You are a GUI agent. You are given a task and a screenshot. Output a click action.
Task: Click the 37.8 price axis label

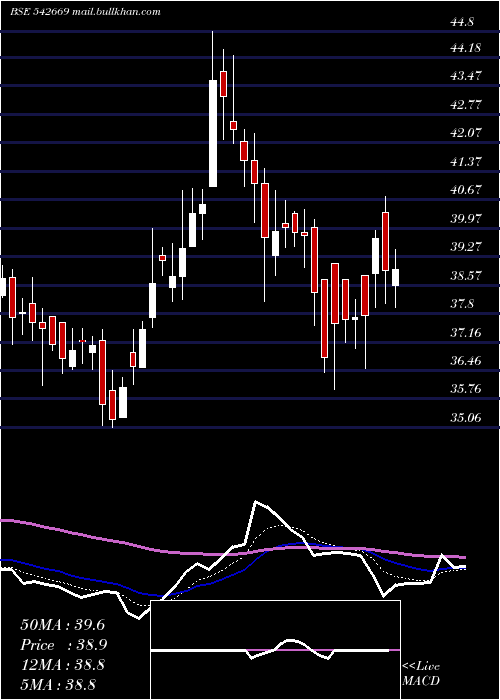pyautogui.click(x=462, y=304)
